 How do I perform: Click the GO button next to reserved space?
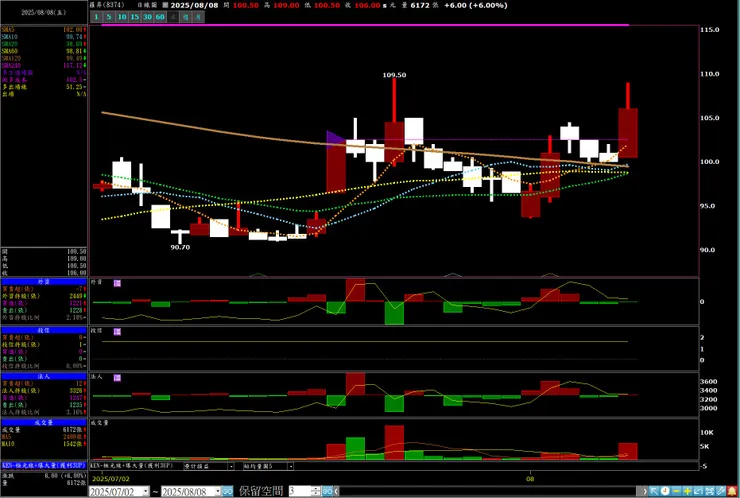coord(327,491)
